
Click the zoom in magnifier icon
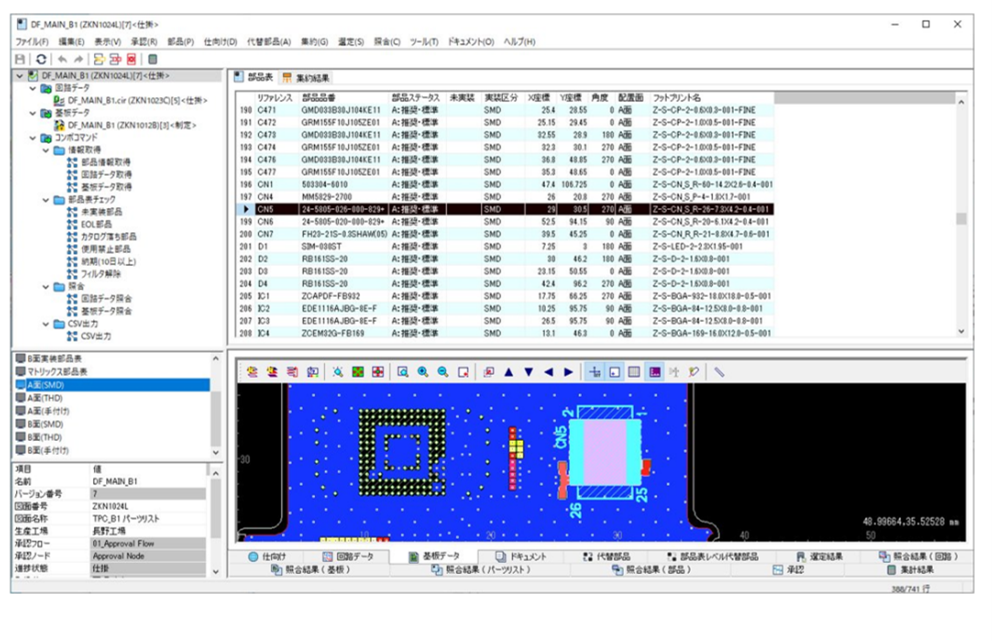423,372
